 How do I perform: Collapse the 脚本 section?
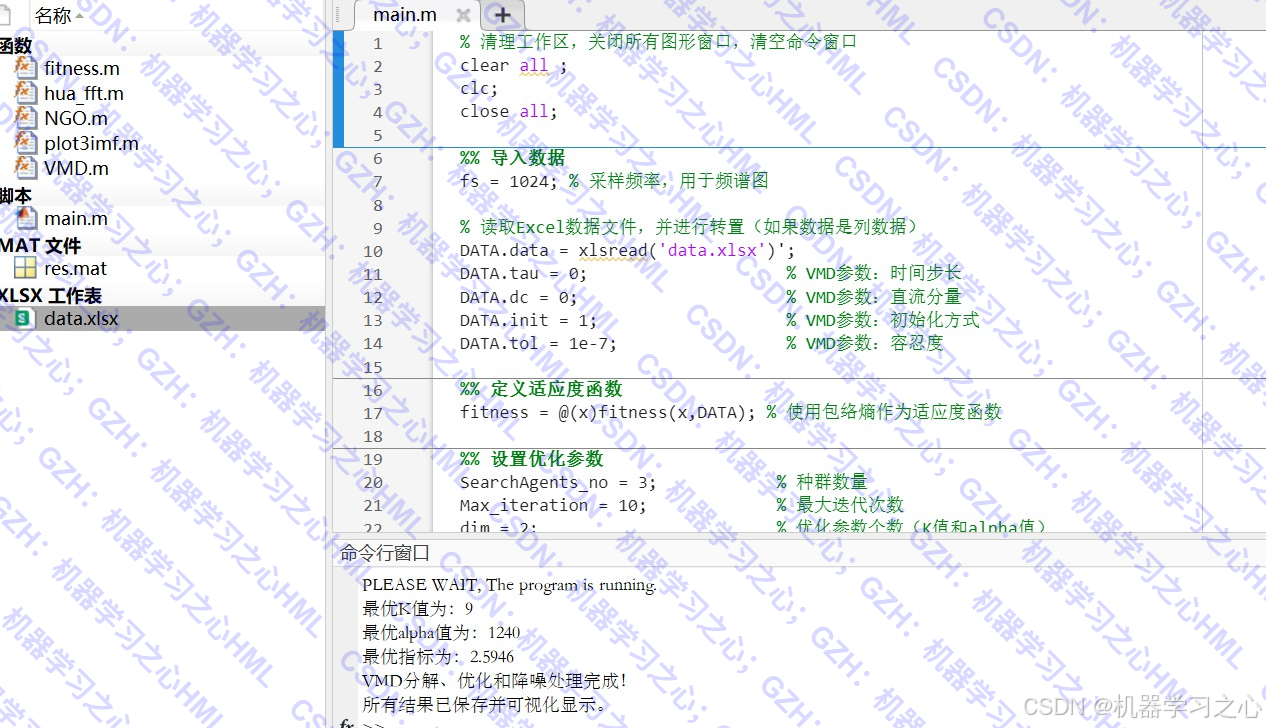[14, 194]
